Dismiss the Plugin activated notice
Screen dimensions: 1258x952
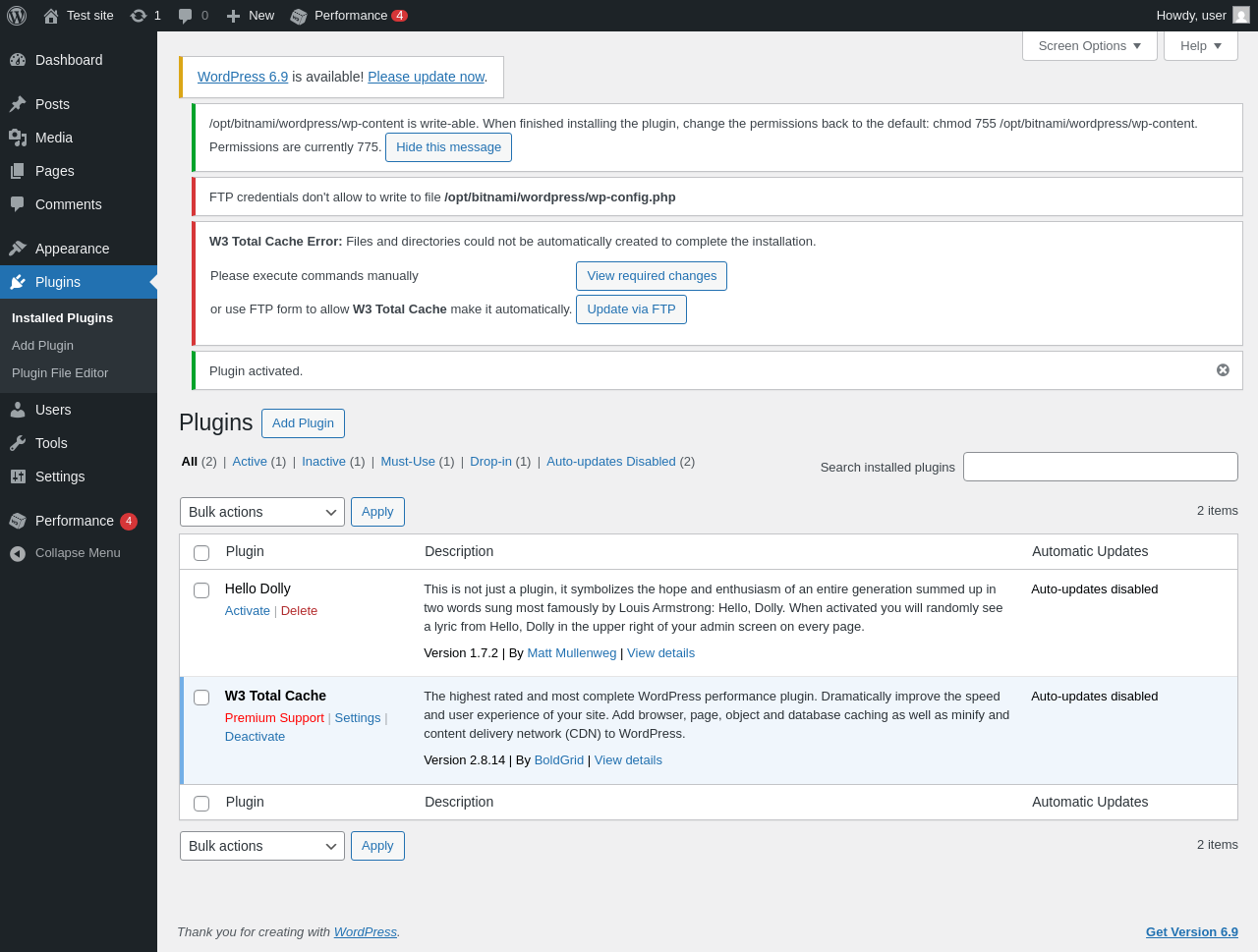[x=1223, y=370]
